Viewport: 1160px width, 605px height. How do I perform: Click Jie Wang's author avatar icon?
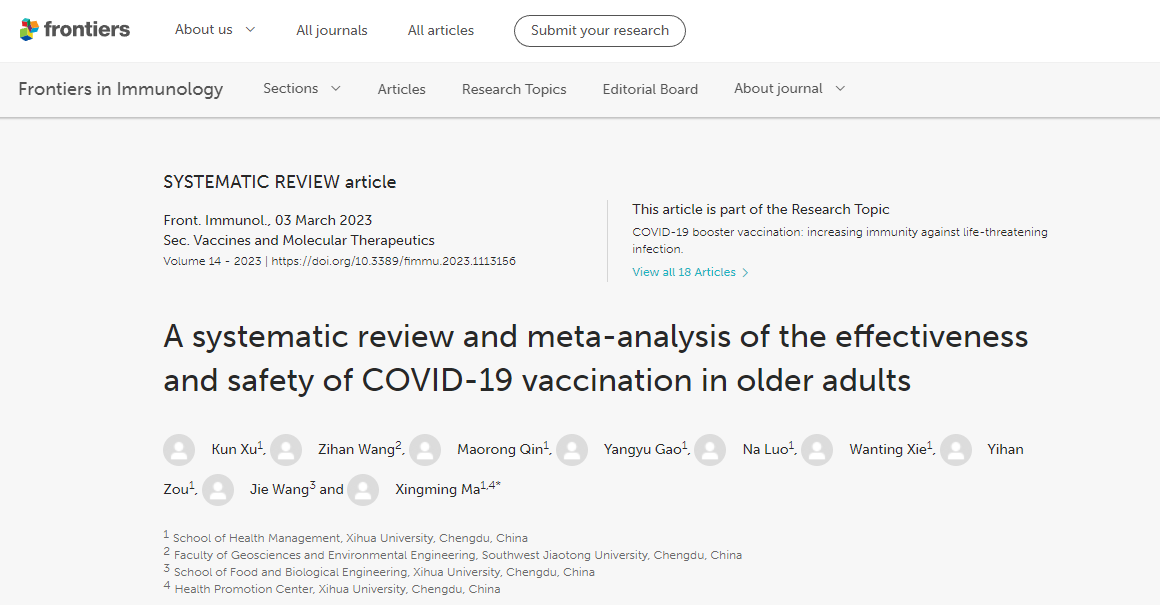[x=218, y=490]
